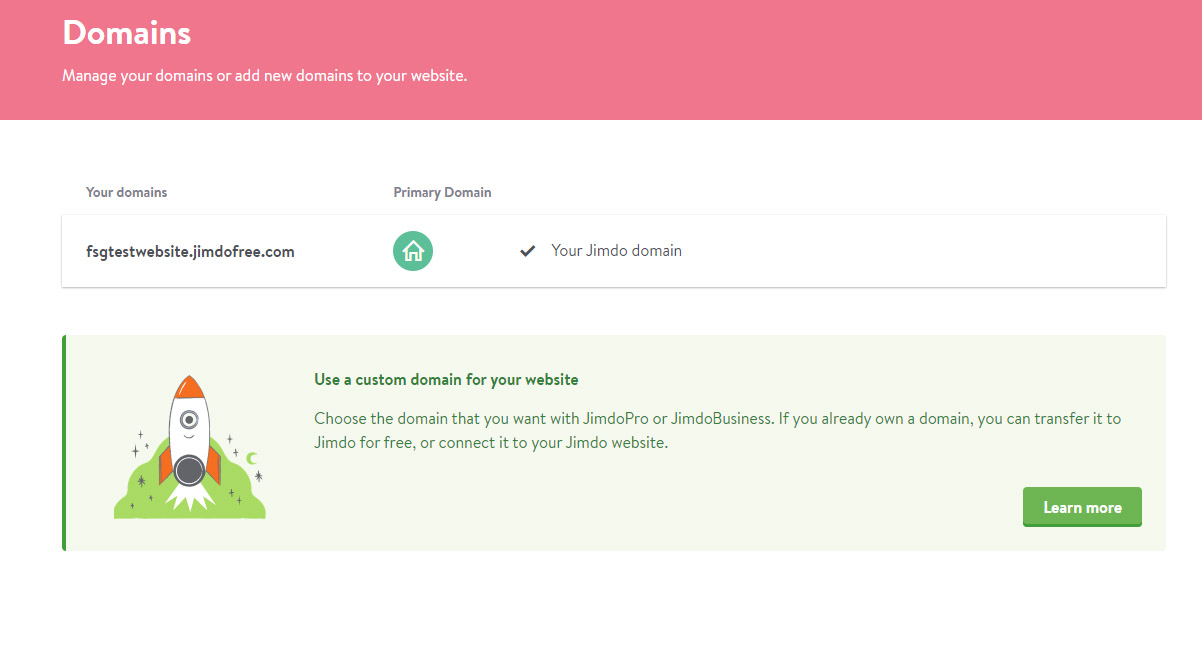Click the custom domain description paragraph
The width and height of the screenshot is (1202, 667).
pos(717,430)
